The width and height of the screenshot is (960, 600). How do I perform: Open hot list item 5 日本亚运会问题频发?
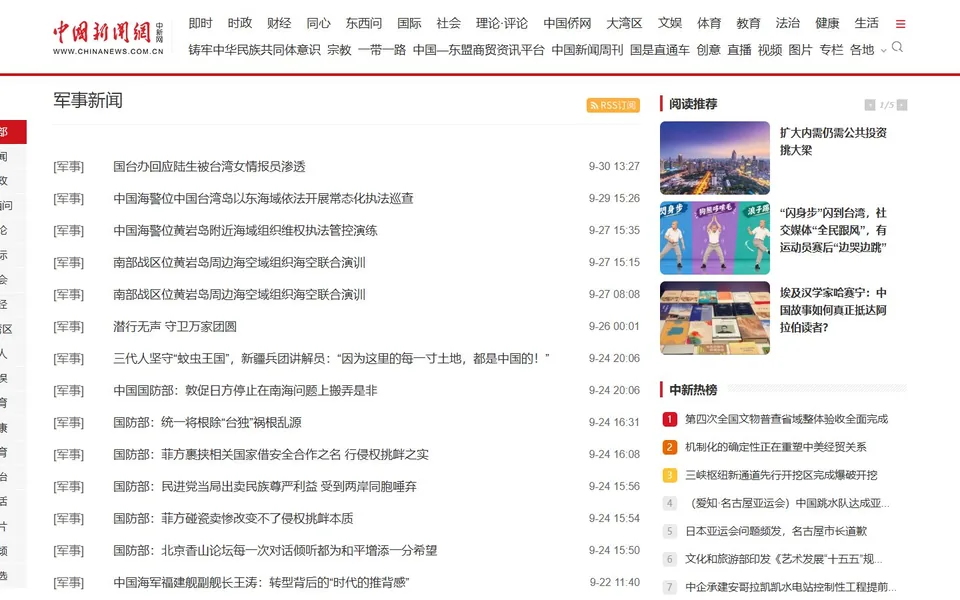coord(776,531)
